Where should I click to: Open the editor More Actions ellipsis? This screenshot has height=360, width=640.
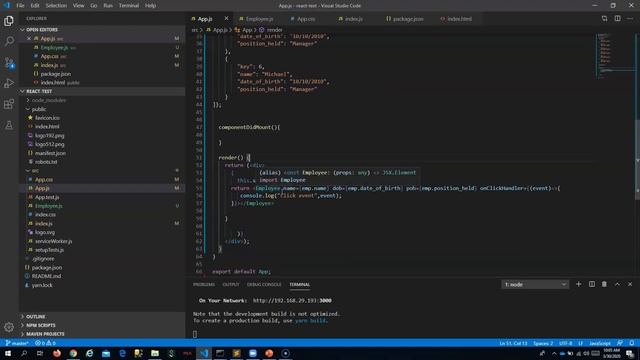pyautogui.click(x=630, y=18)
